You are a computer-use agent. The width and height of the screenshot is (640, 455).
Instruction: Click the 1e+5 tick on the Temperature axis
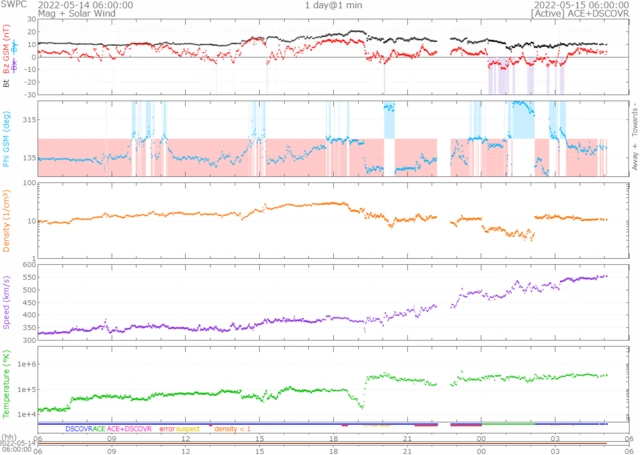26,389
